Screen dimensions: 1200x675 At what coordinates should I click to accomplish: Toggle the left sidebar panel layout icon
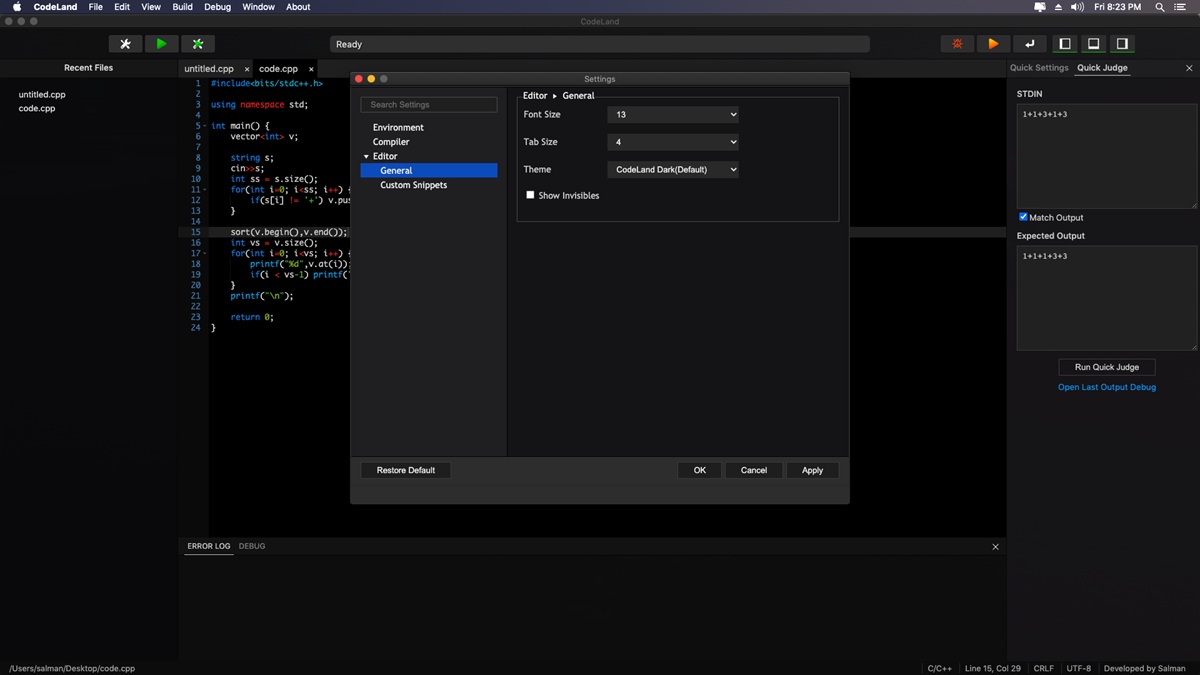(x=1065, y=44)
